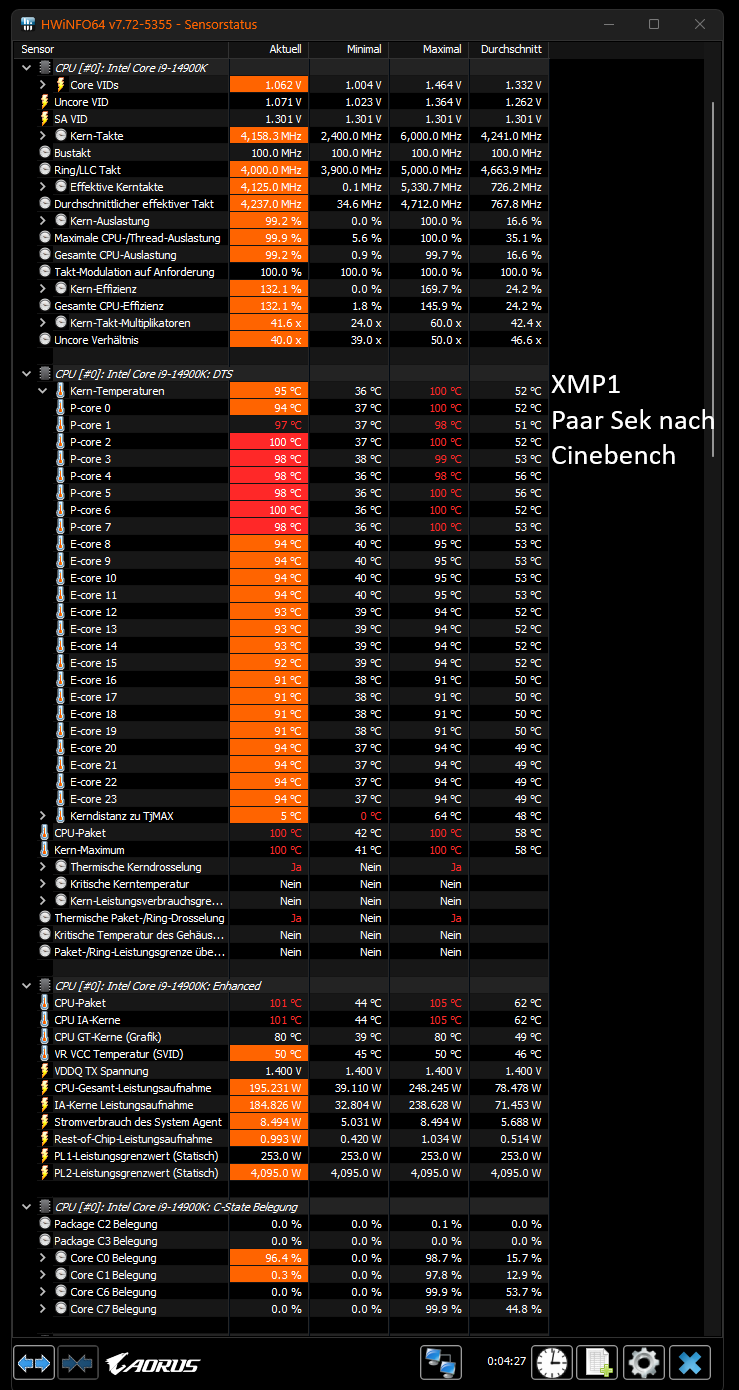The width and height of the screenshot is (739, 1390).
Task: Open the remote network monitoring icon
Action: coord(440,1363)
